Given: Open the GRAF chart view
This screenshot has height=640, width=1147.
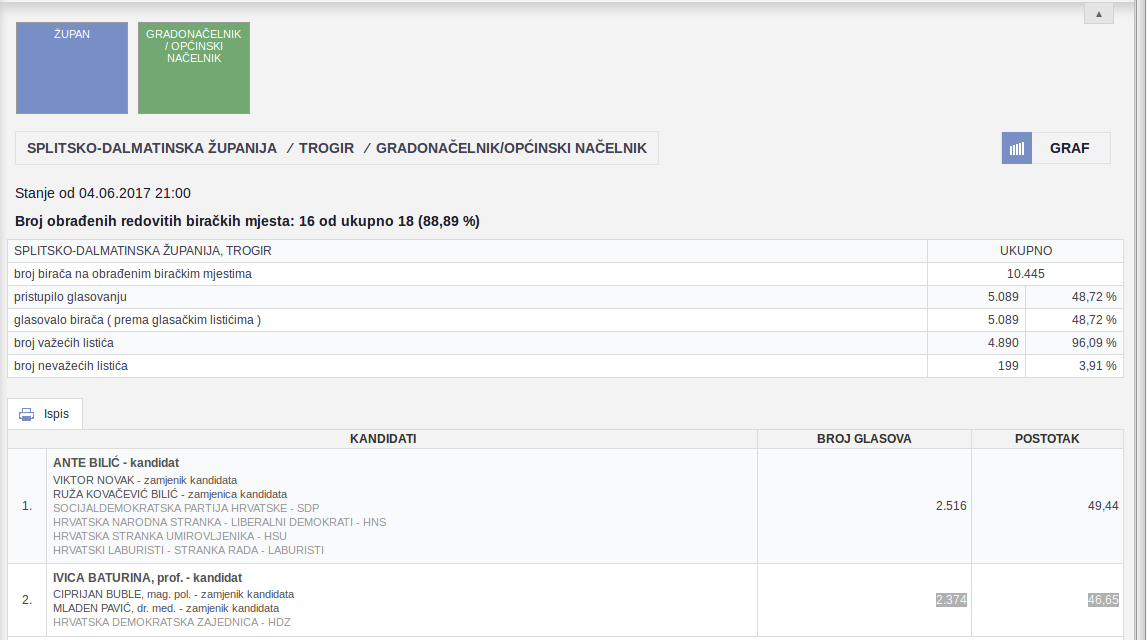Looking at the screenshot, I should coord(1069,148).
